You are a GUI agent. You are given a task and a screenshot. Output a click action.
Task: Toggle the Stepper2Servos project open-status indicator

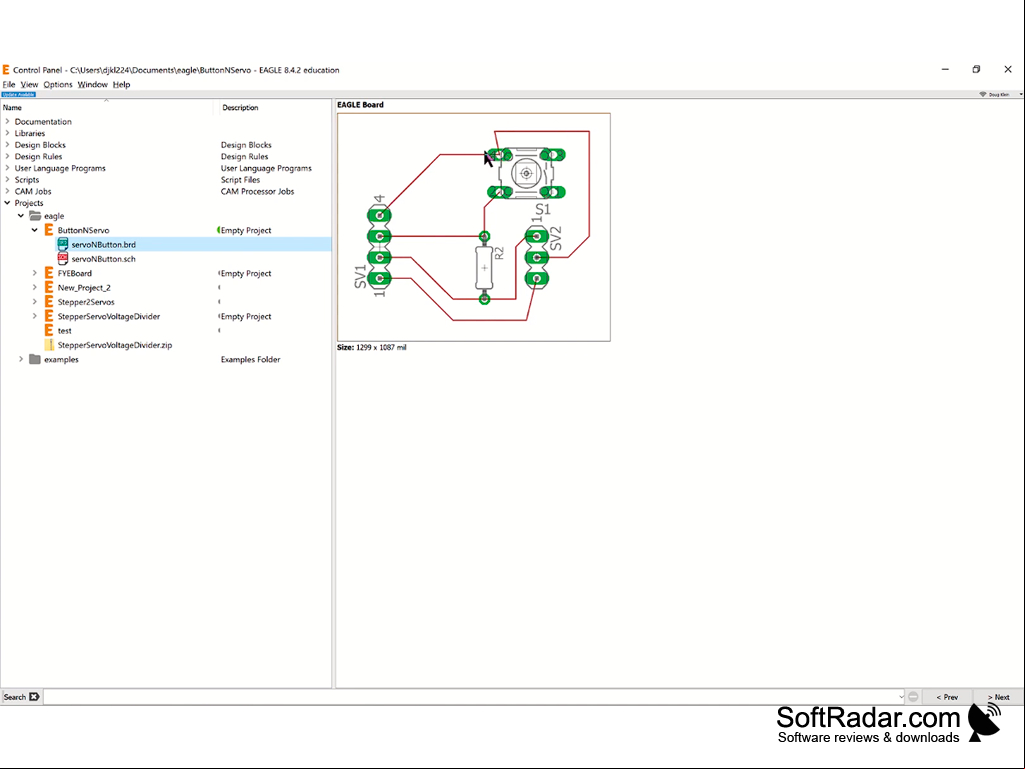219,302
